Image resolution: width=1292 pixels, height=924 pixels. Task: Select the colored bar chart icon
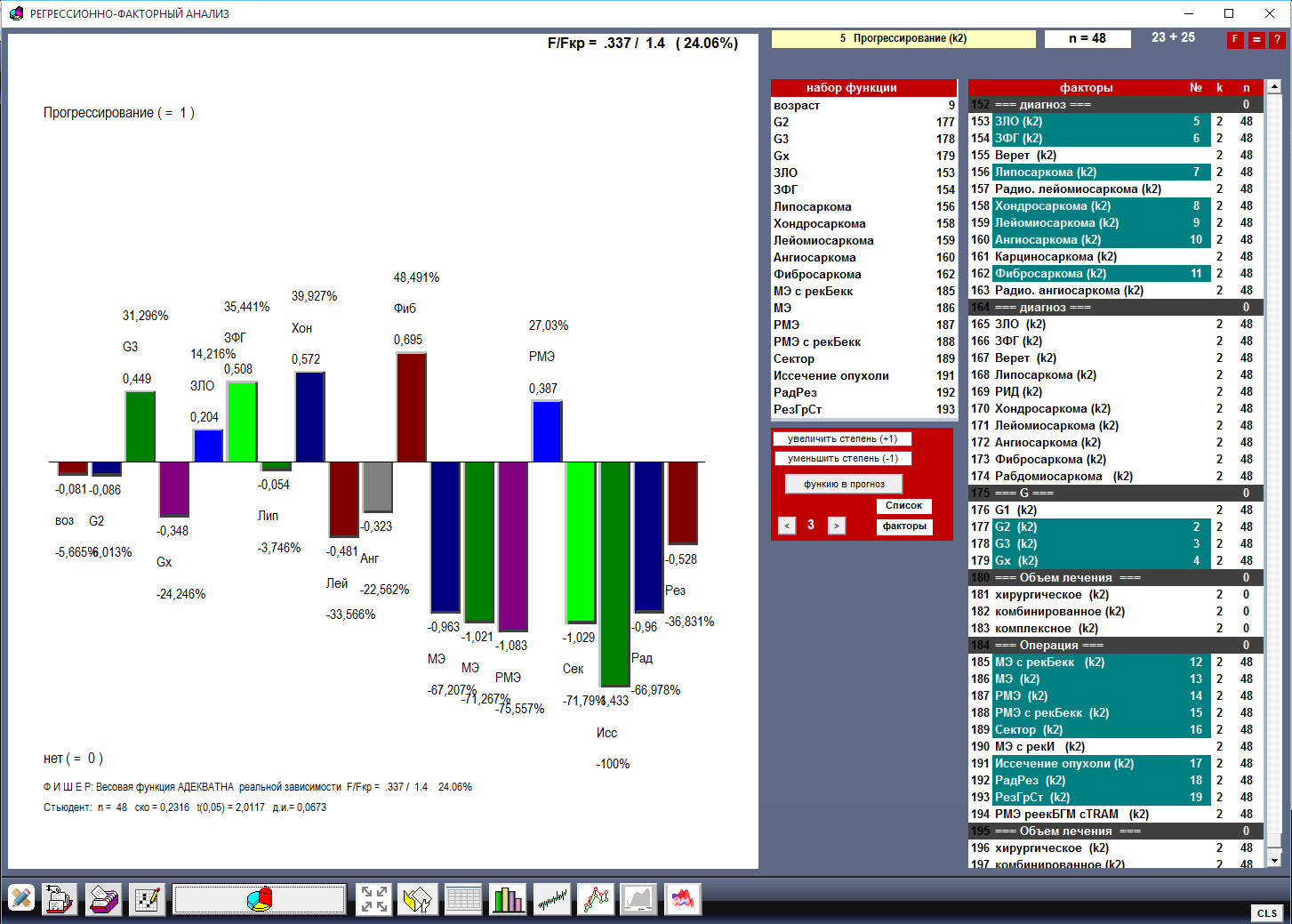508,899
